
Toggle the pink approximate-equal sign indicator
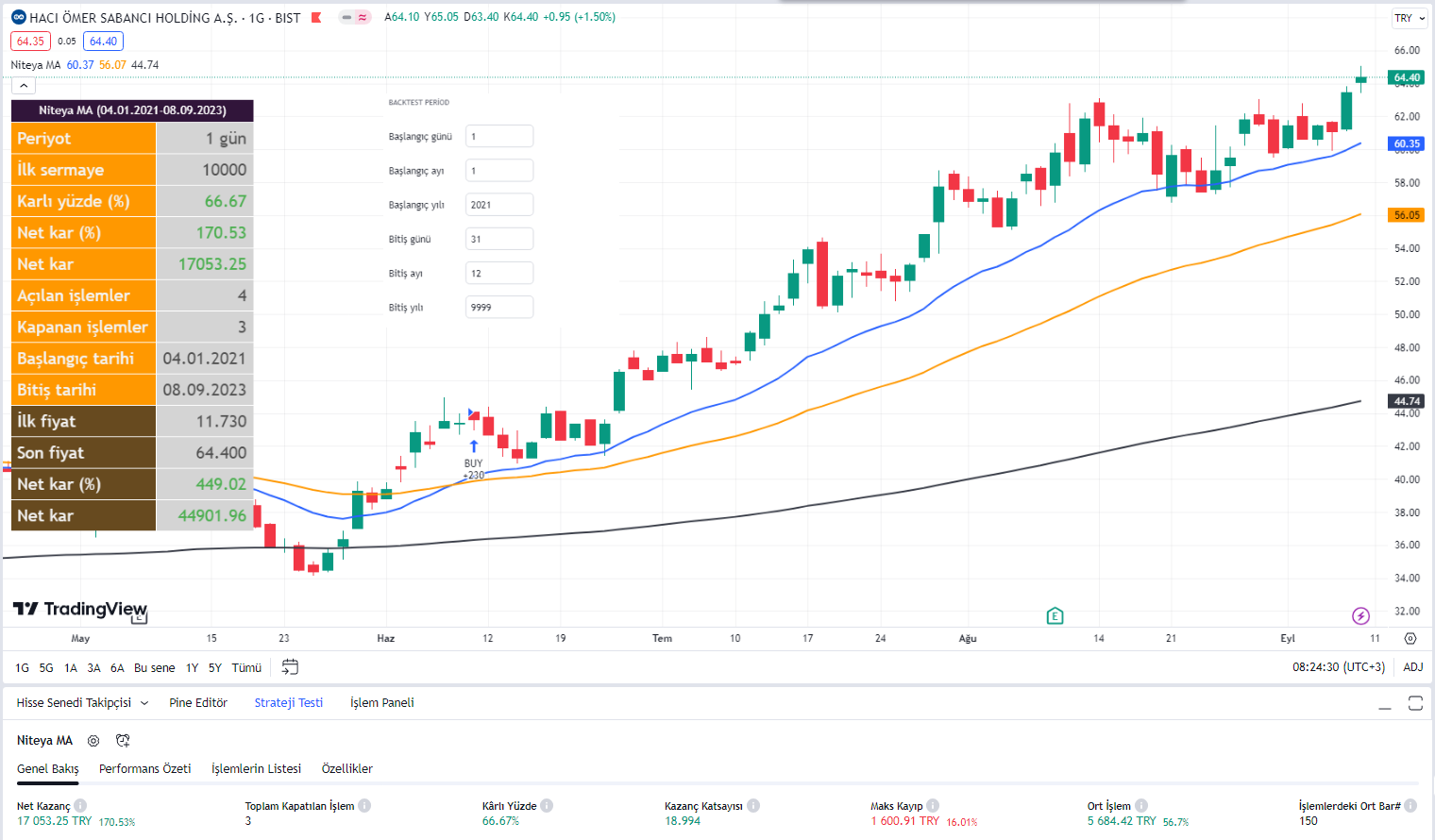tap(363, 17)
